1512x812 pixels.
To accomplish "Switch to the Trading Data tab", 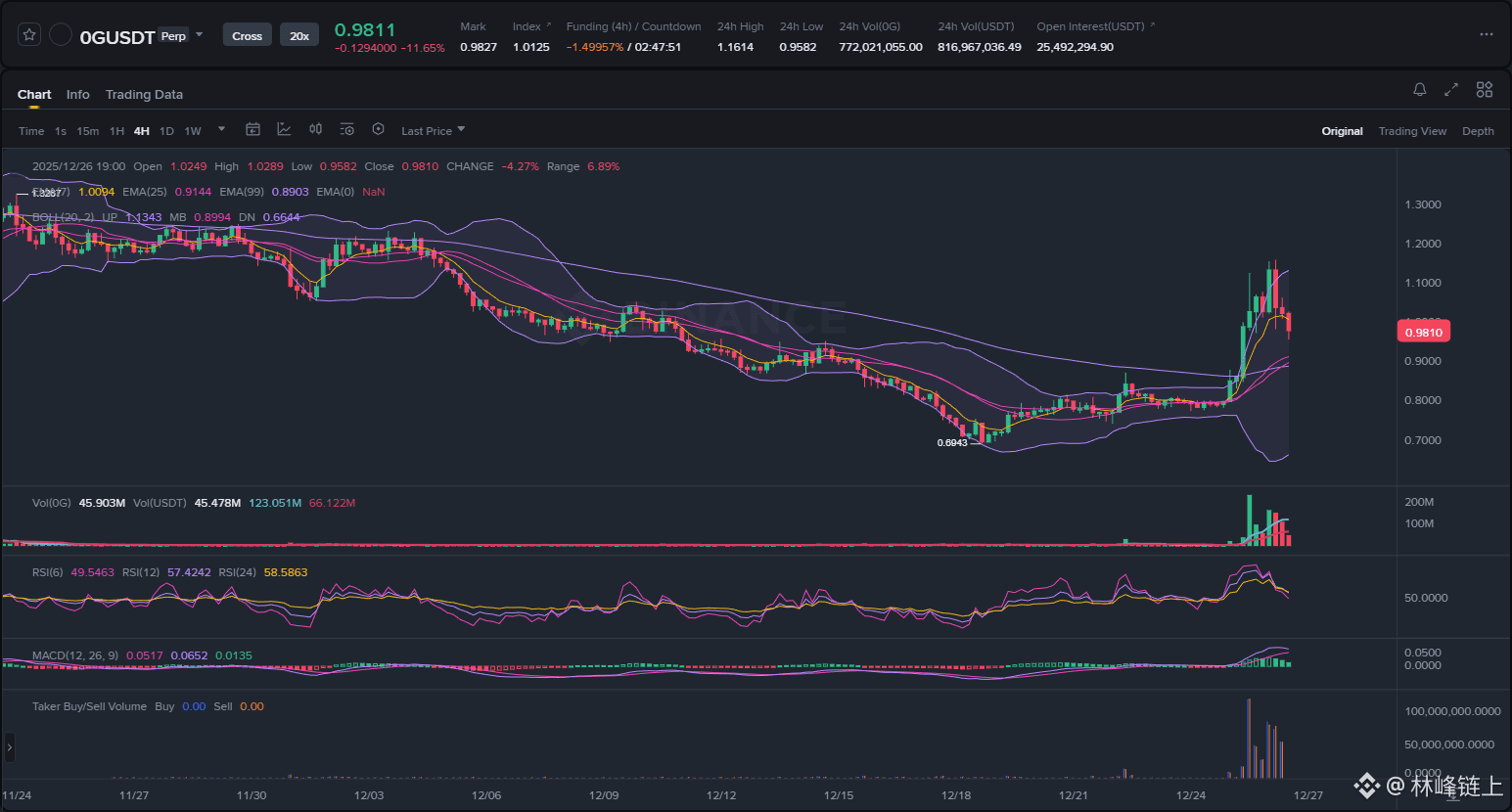I will pos(144,95).
